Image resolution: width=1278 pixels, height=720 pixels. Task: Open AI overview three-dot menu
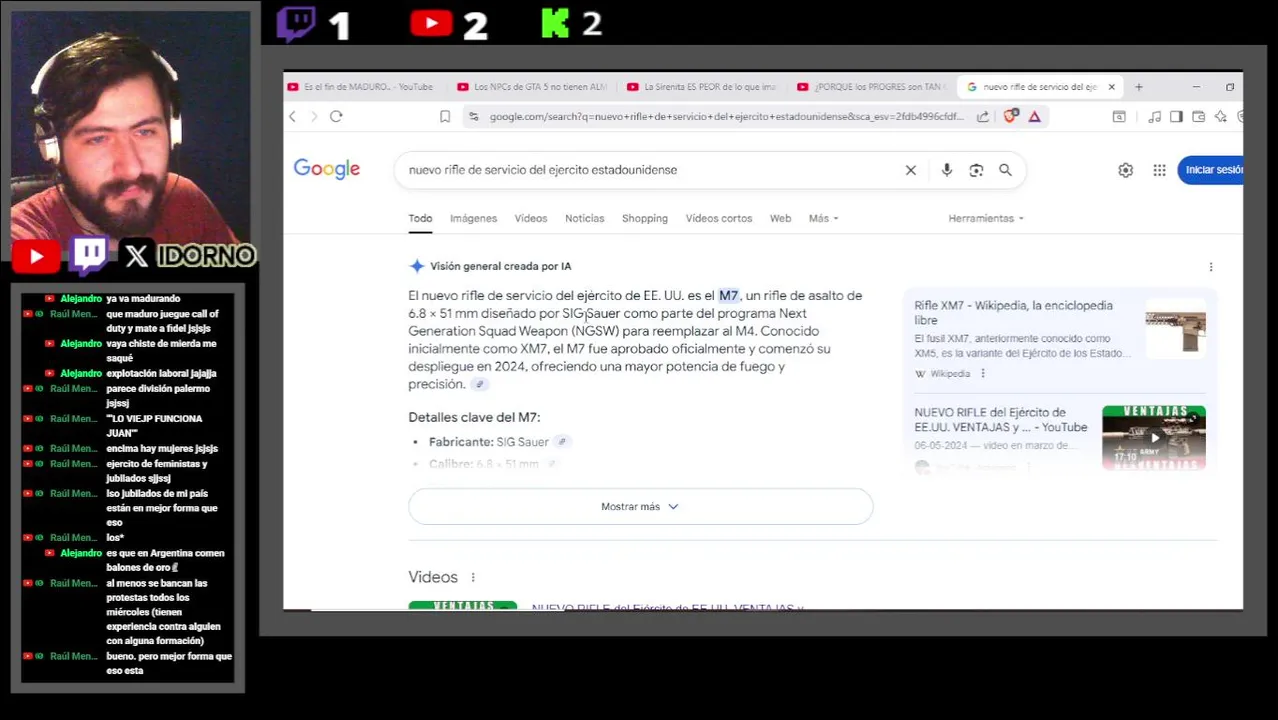(x=1210, y=267)
